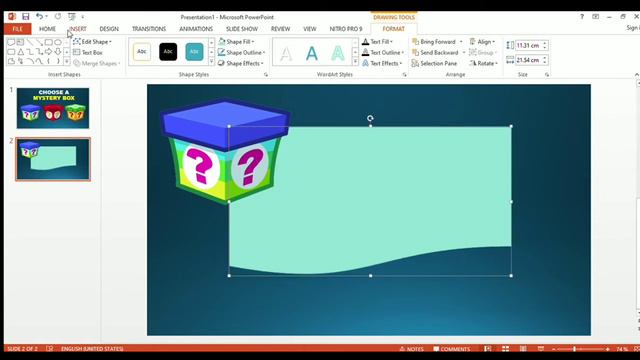Expand the shapes gallery More arrow
This screenshot has height=360, width=640.
coord(67,61)
